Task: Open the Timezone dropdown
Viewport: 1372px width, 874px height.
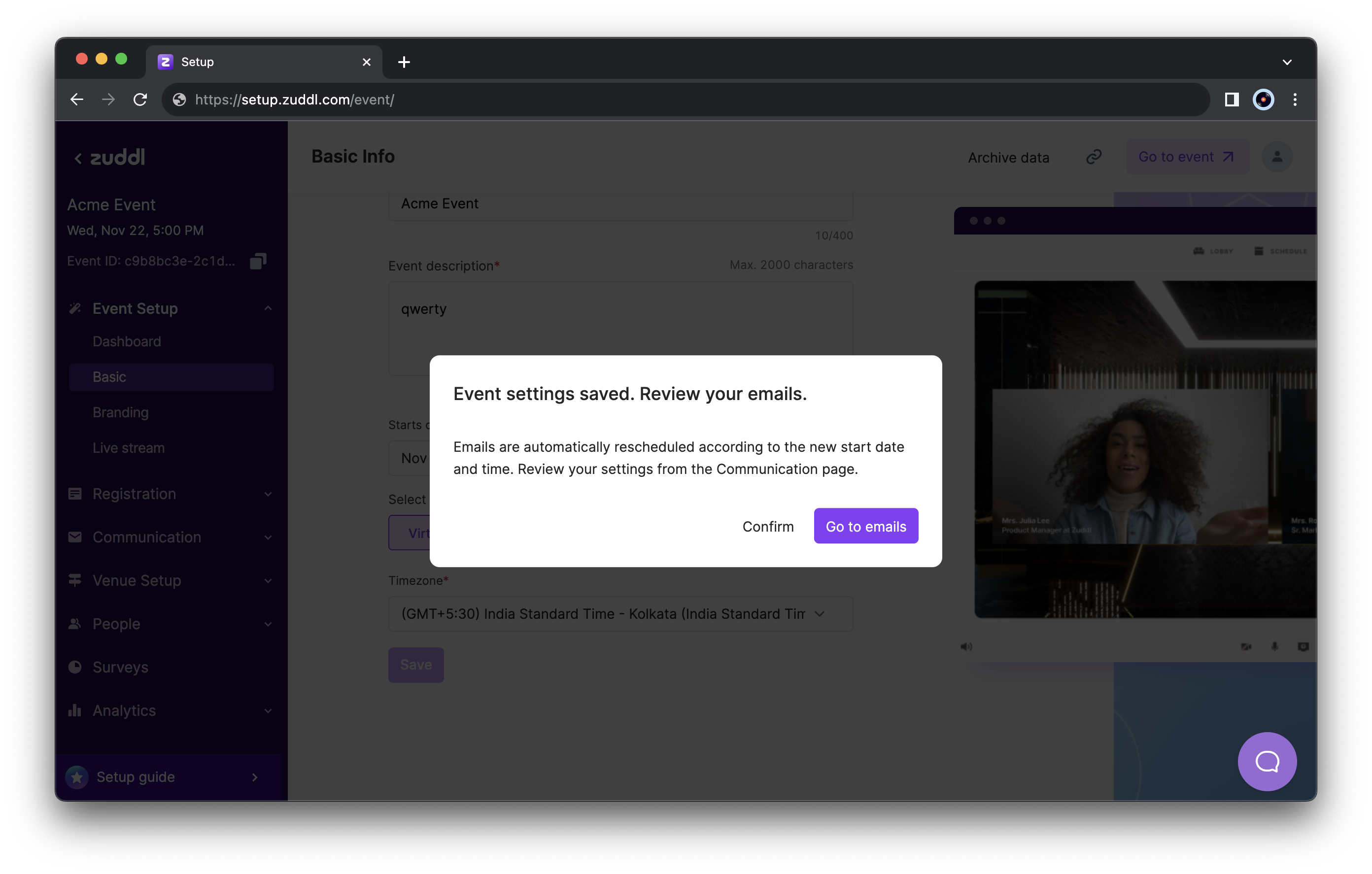Action: (620, 614)
